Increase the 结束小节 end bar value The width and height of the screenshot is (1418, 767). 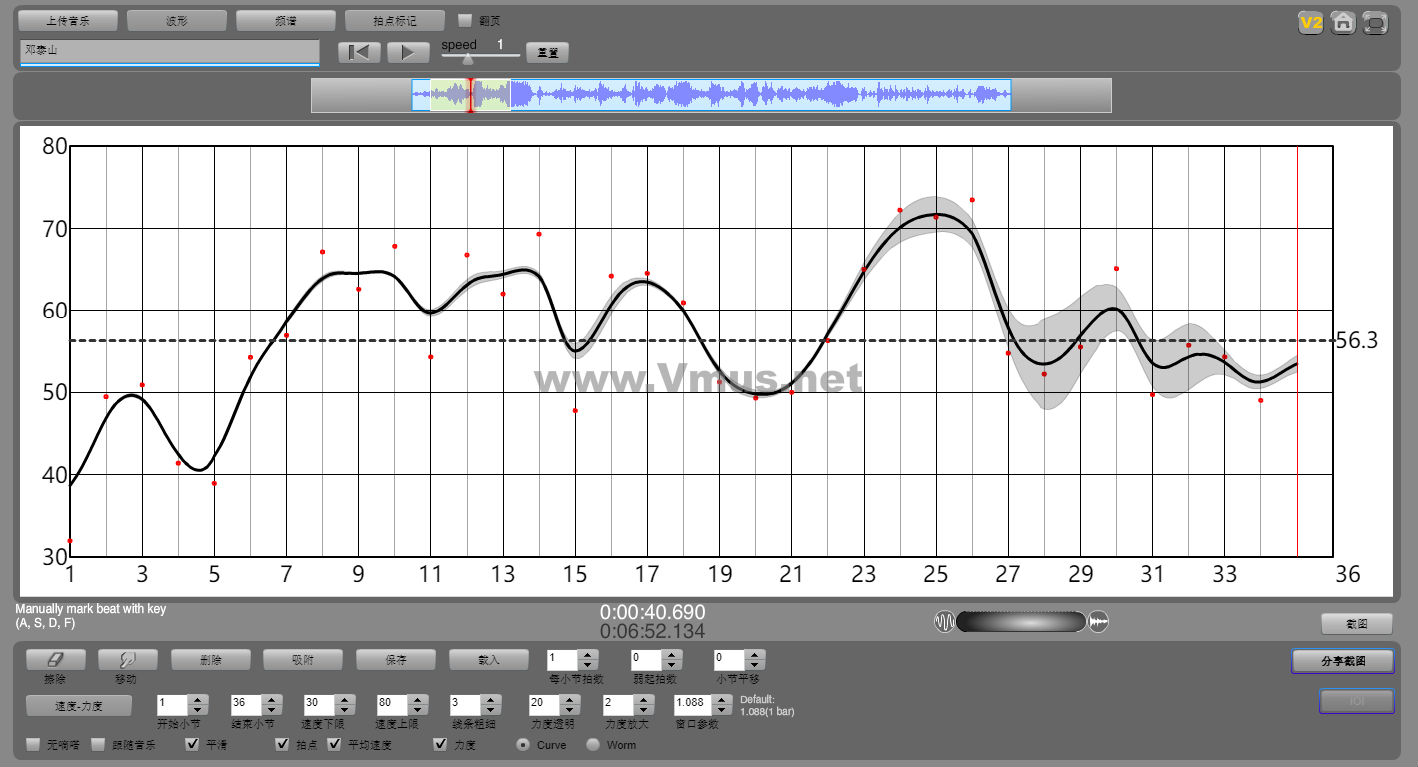tap(270, 699)
